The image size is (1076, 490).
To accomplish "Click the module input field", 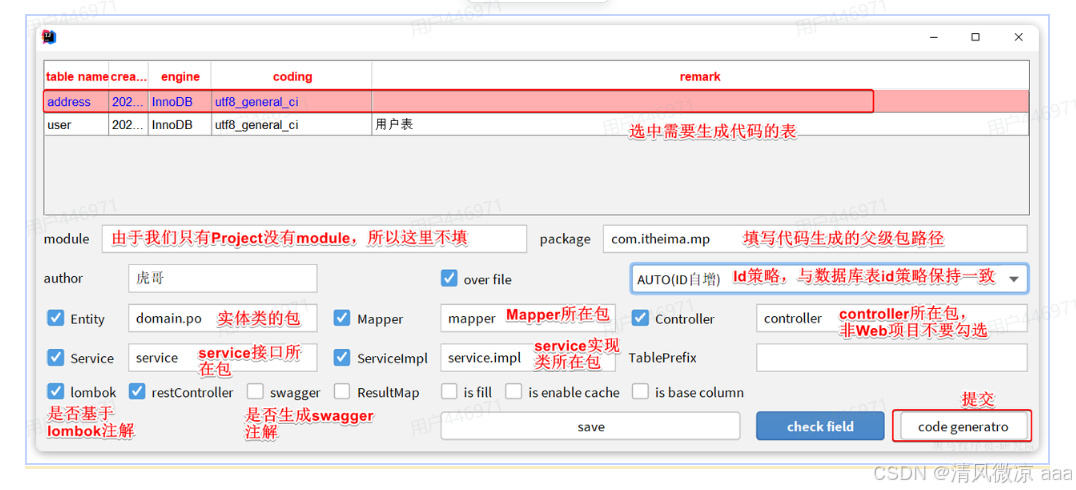I will click(x=314, y=238).
